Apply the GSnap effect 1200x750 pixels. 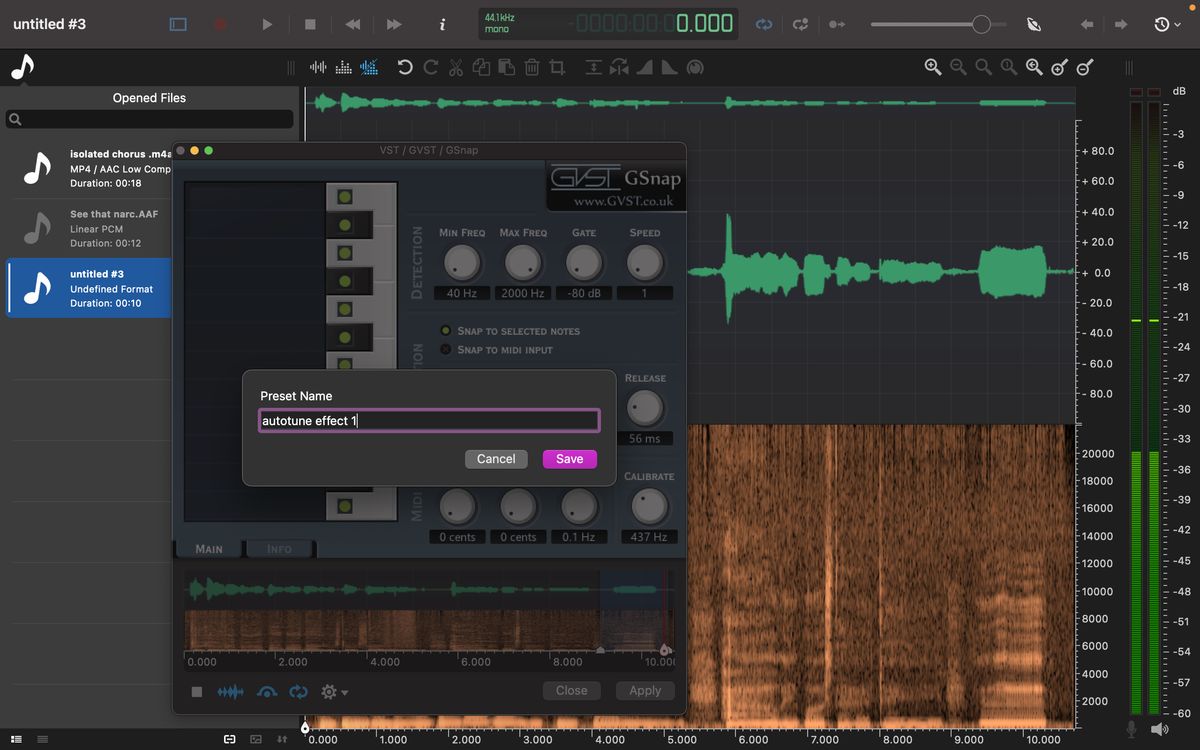(645, 690)
